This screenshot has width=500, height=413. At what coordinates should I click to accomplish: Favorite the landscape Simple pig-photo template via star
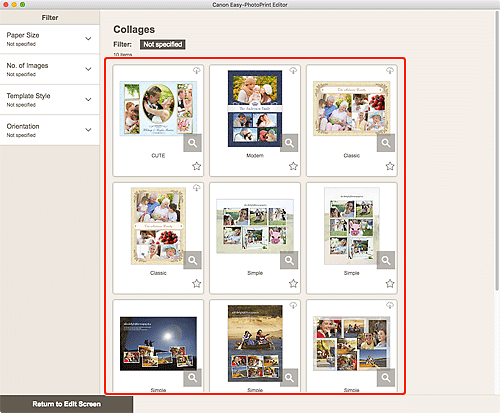point(293,283)
